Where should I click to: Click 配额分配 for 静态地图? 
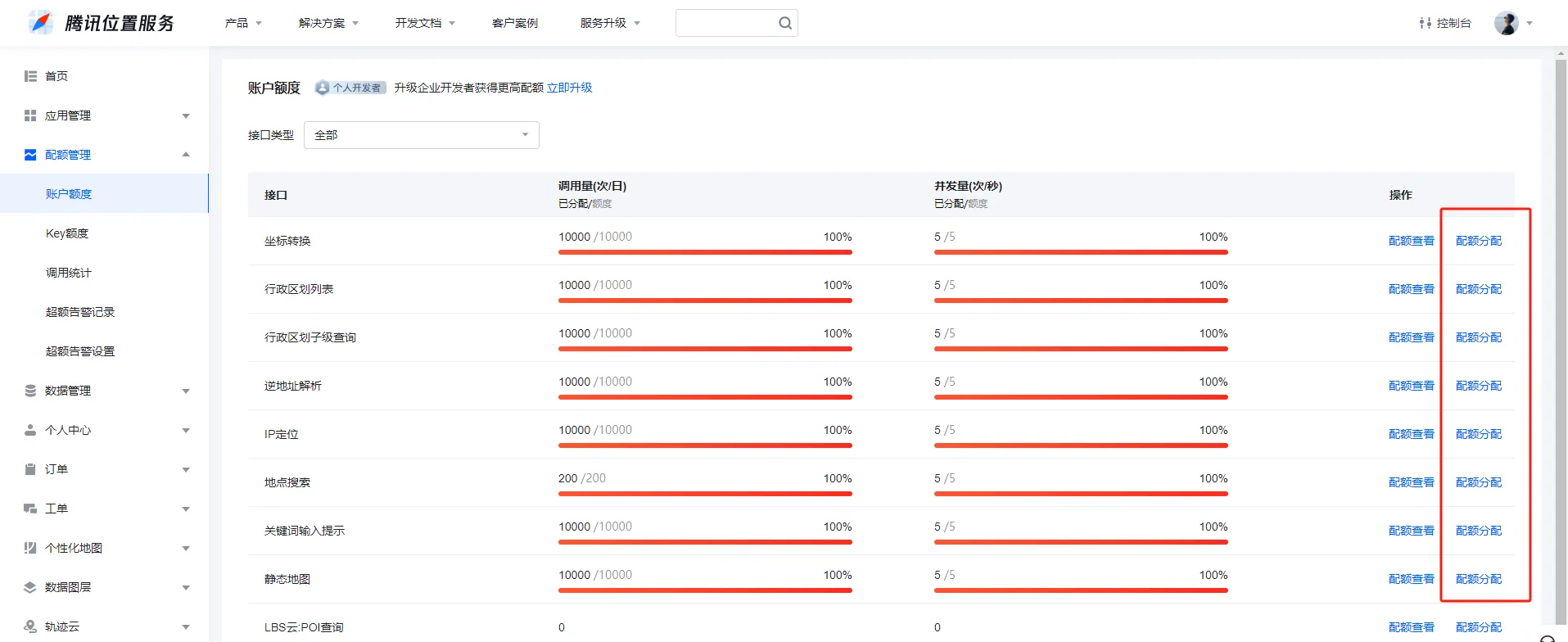coord(1479,579)
